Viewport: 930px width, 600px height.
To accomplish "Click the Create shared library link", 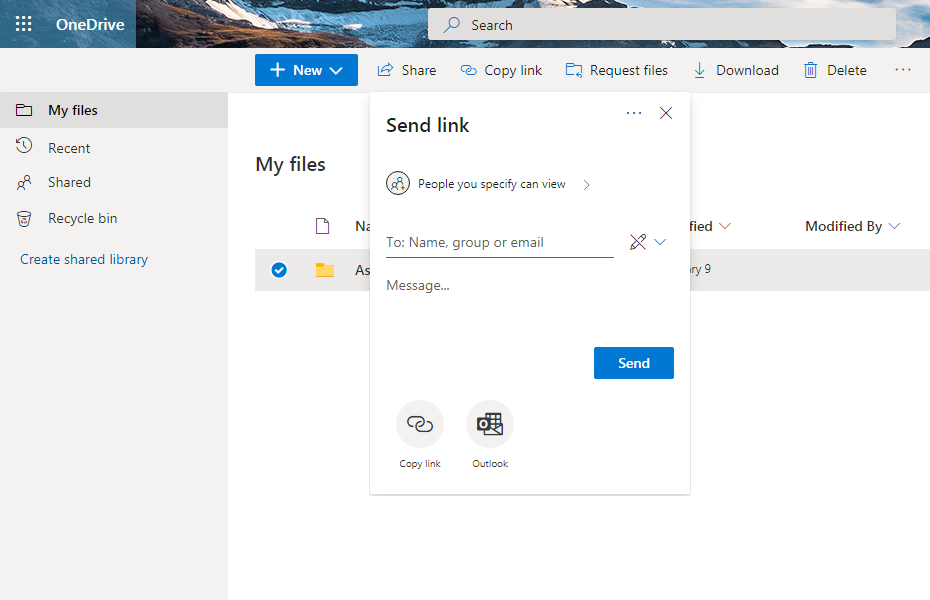I will tap(84, 259).
